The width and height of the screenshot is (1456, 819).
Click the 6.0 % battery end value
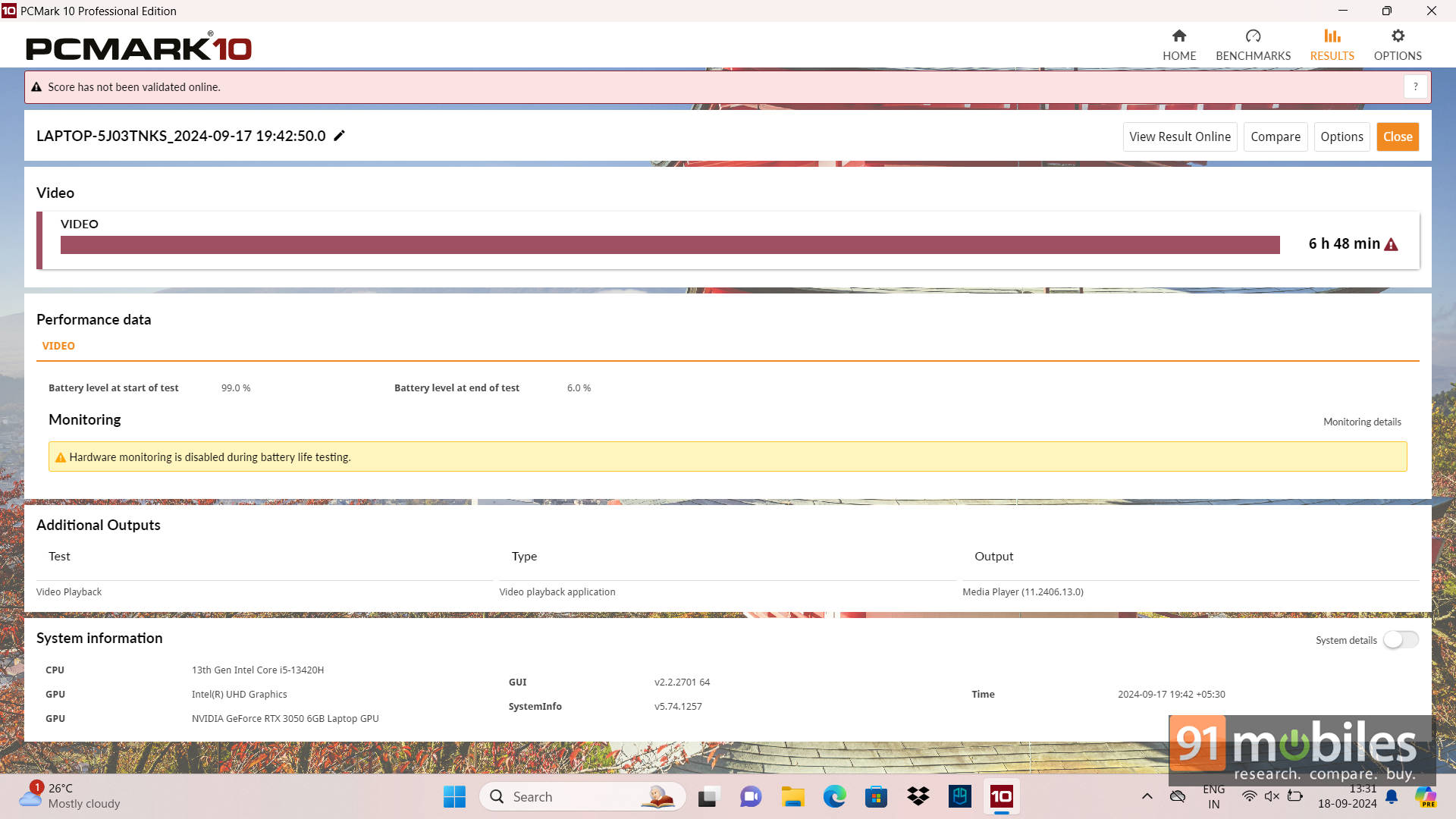[579, 388]
